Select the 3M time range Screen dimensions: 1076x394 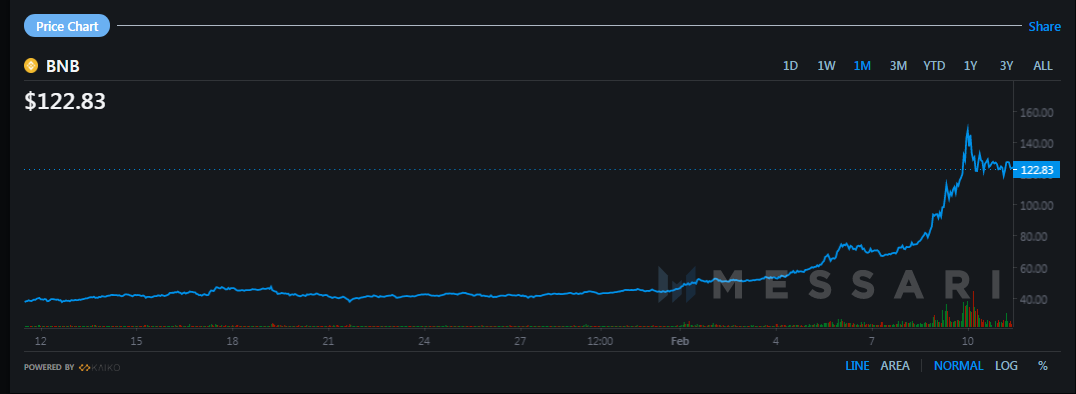pos(898,66)
